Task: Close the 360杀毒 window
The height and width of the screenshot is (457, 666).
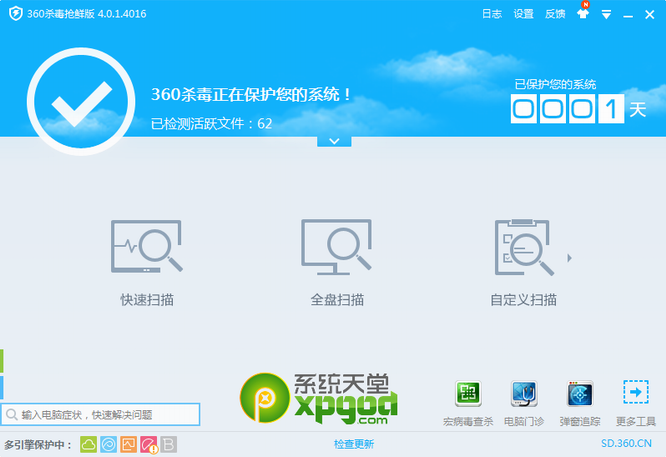Action: (x=649, y=15)
